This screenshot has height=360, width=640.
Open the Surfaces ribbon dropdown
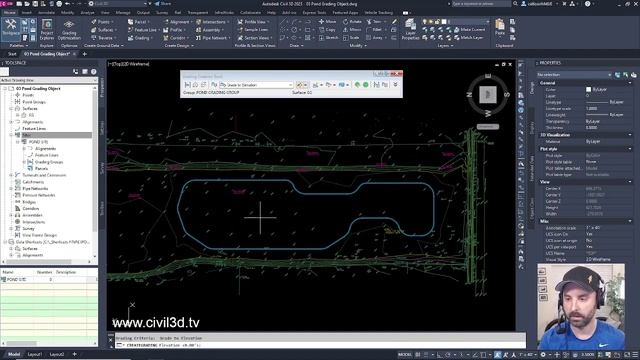tap(104, 29)
